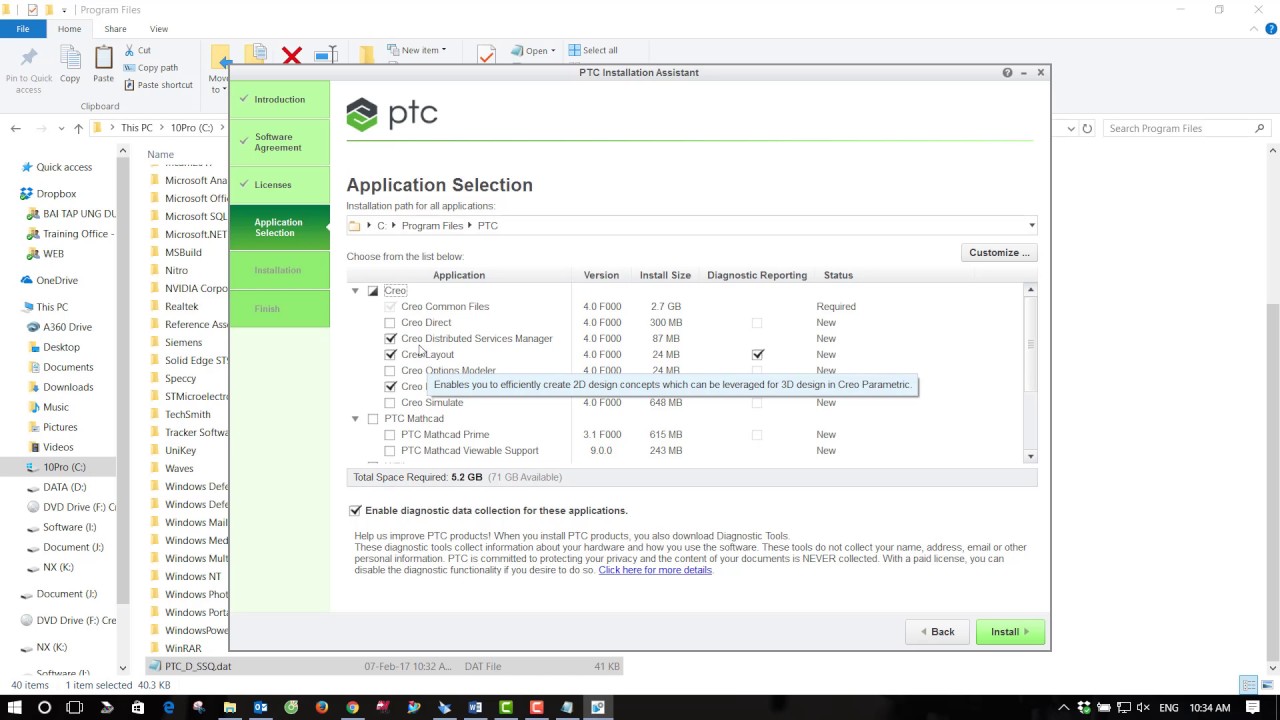Open the New item dropdown in Explorer
The image size is (1280, 720).
click(x=416, y=50)
